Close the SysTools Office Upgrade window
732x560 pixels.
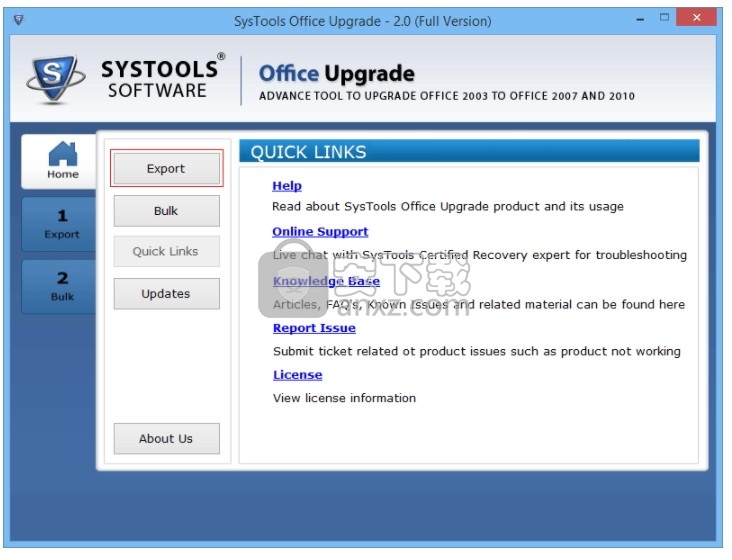[x=696, y=18]
